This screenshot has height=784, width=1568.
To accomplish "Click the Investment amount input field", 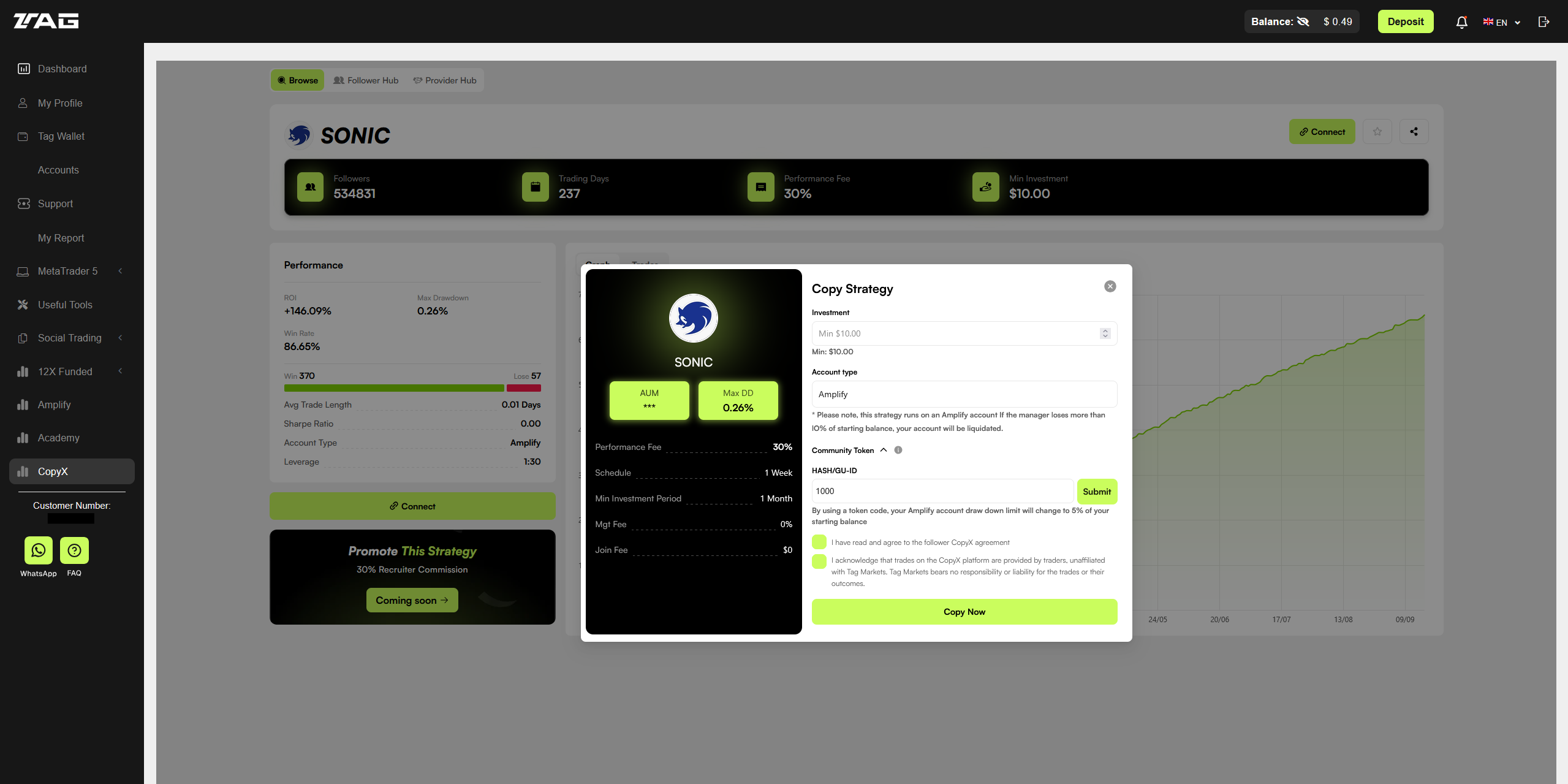I will [x=964, y=333].
